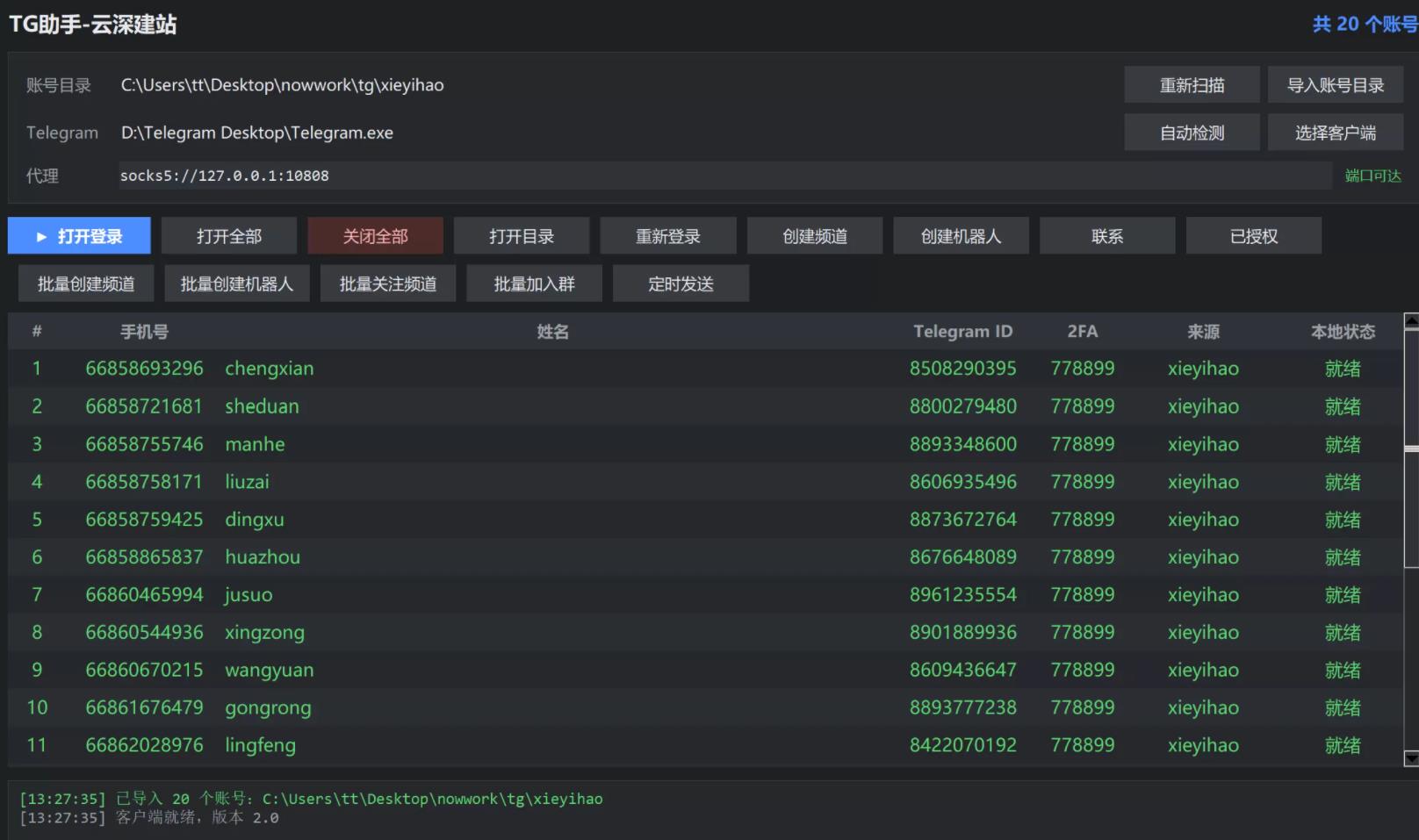Open the 联系 button
Viewport: 1419px width, 840px height.
1107,236
